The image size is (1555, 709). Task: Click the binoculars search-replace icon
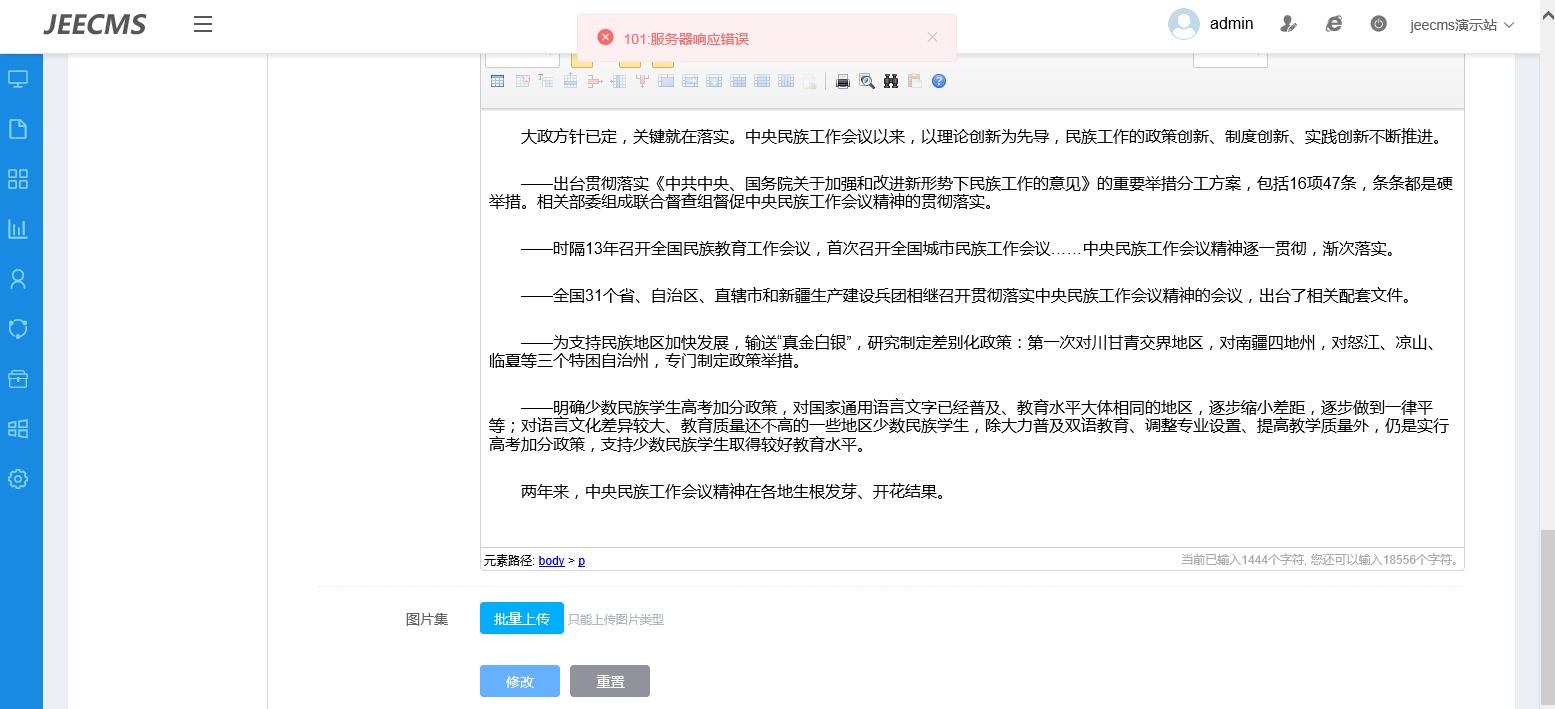(890, 82)
